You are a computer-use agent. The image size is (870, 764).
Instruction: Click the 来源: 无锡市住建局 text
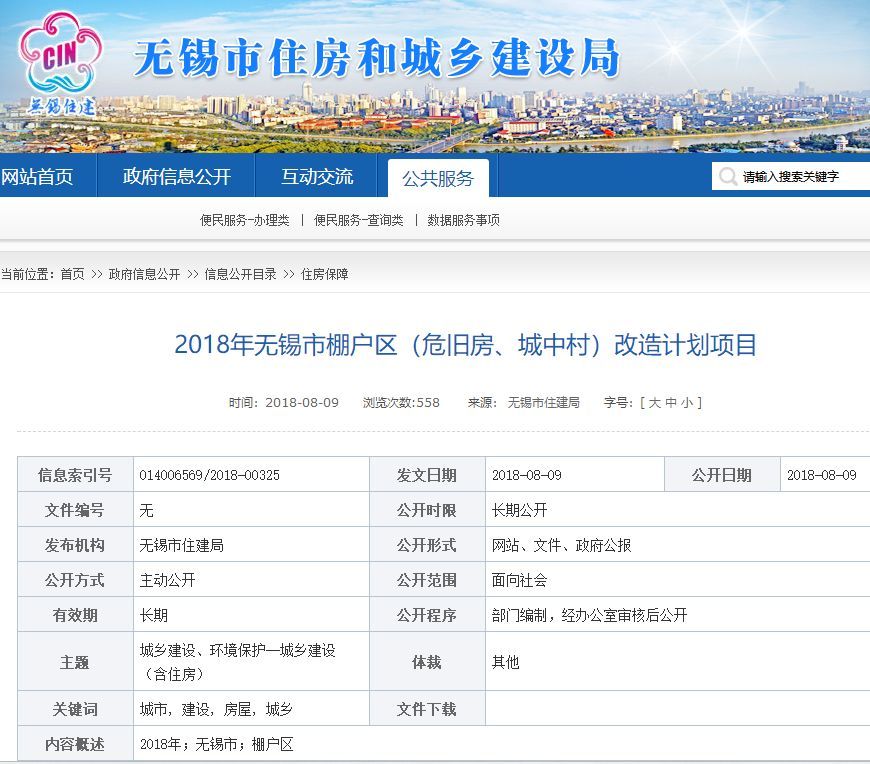(524, 402)
